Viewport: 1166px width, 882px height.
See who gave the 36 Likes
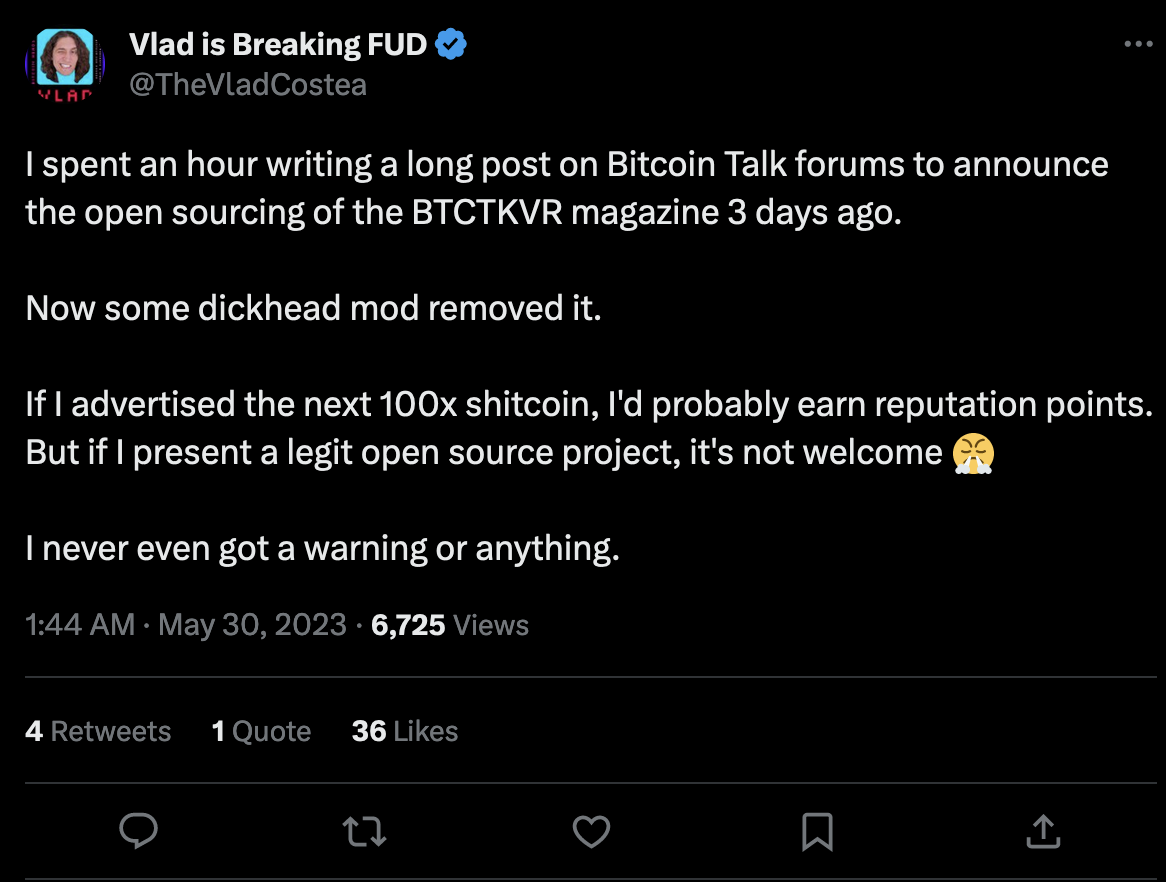pos(404,731)
